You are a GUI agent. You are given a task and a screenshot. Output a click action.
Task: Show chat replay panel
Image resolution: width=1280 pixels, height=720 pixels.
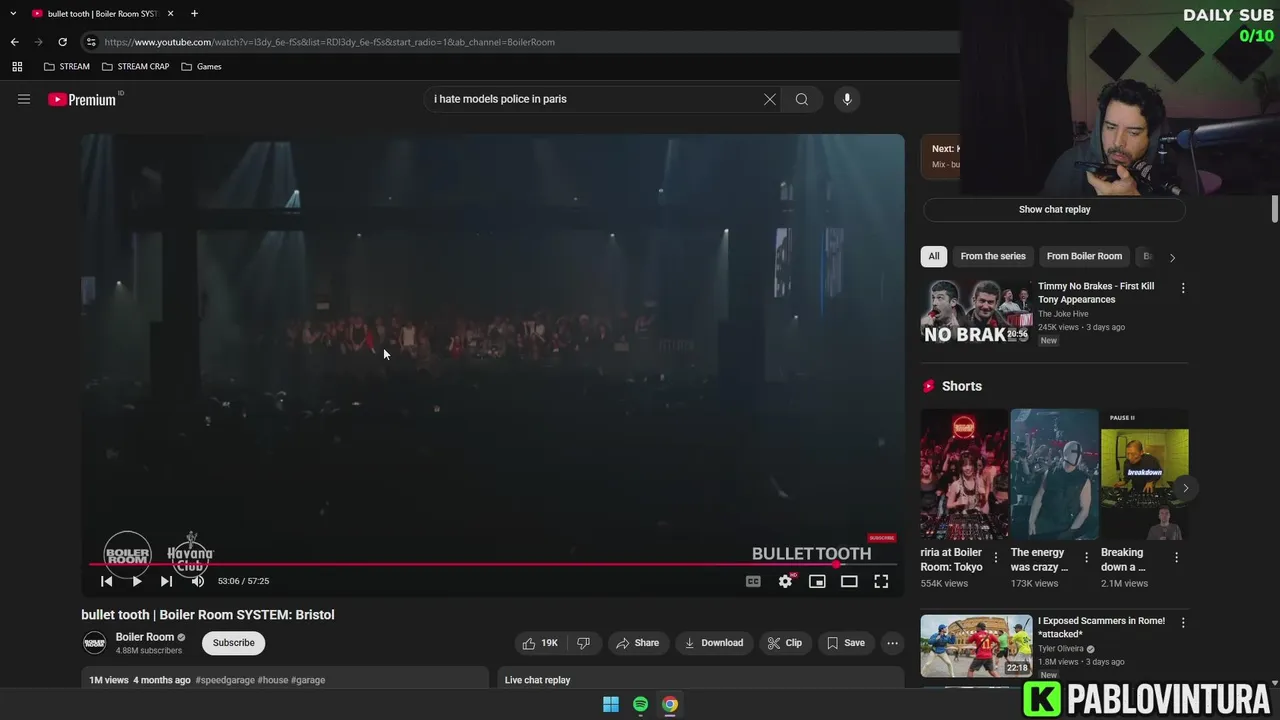pyautogui.click(x=1054, y=210)
